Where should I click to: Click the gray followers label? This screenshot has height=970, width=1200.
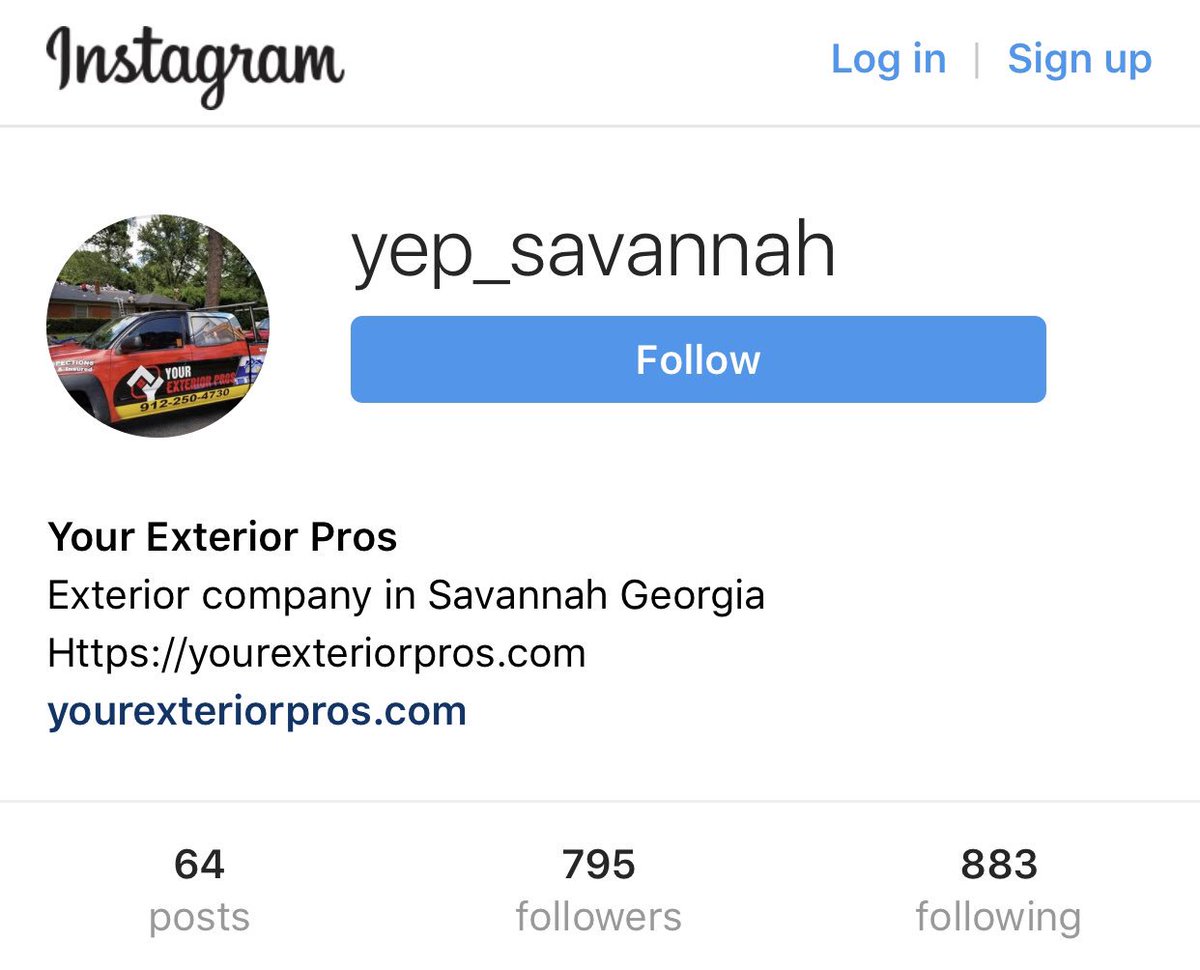(x=598, y=917)
